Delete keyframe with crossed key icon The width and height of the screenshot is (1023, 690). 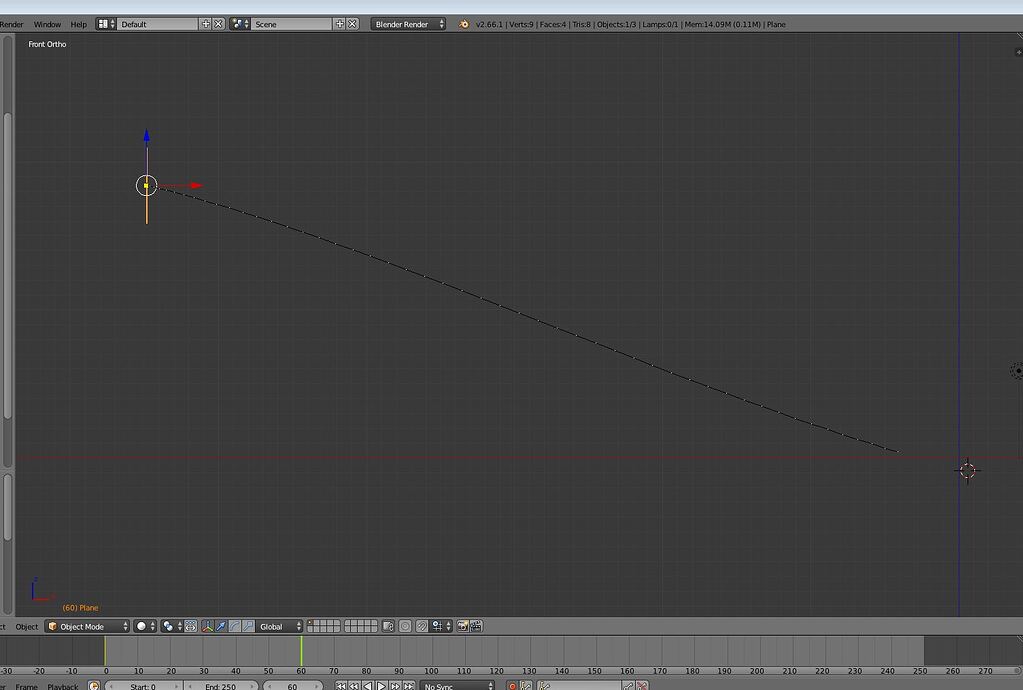point(642,686)
